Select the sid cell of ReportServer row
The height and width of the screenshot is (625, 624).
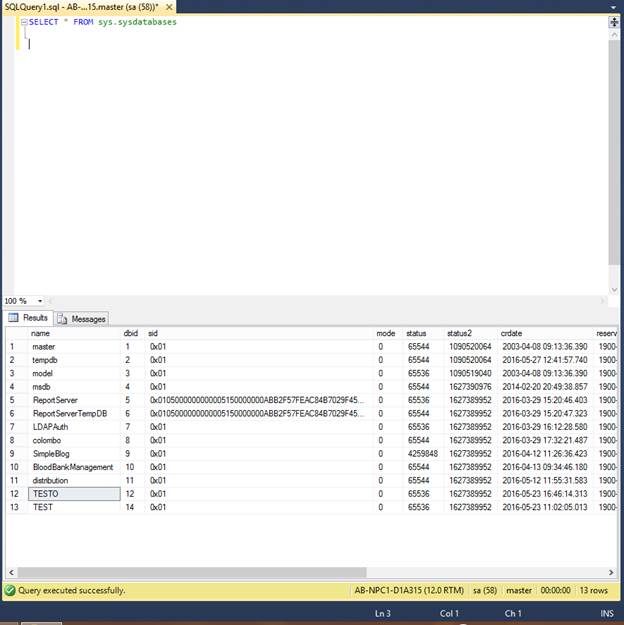coord(260,400)
